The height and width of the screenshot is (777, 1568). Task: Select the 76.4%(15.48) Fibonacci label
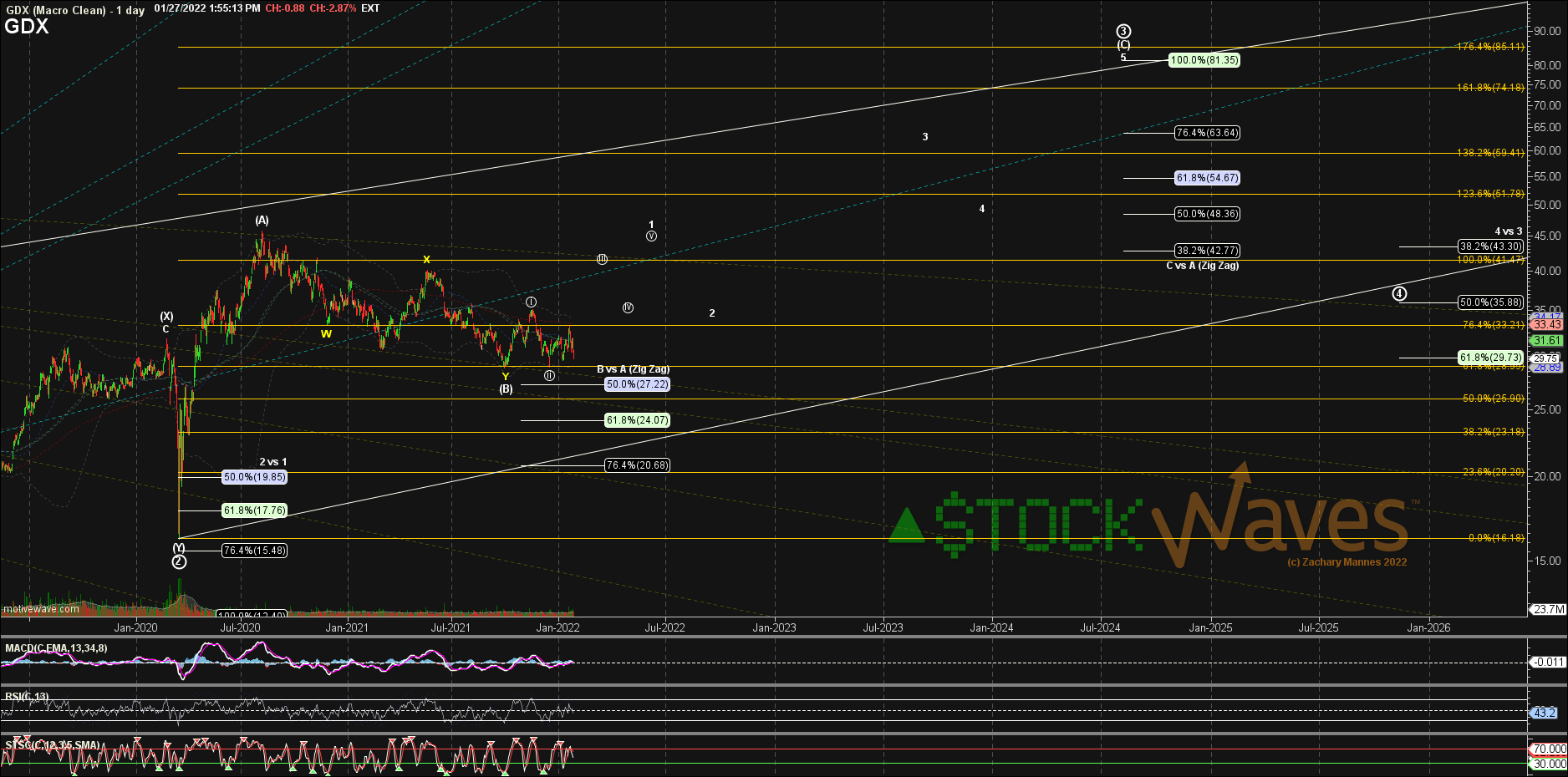(254, 551)
